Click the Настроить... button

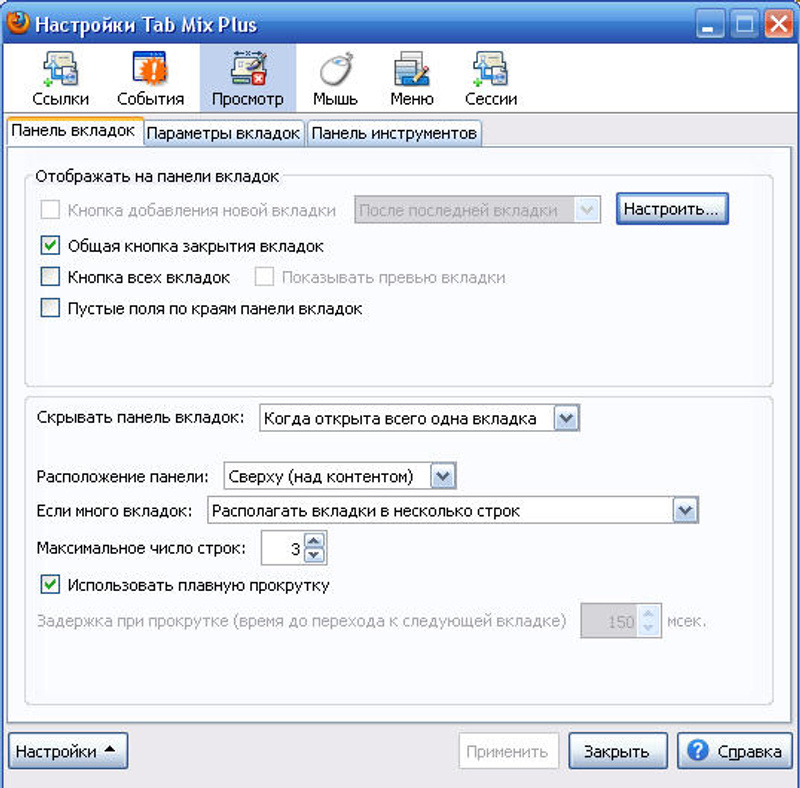(x=672, y=209)
